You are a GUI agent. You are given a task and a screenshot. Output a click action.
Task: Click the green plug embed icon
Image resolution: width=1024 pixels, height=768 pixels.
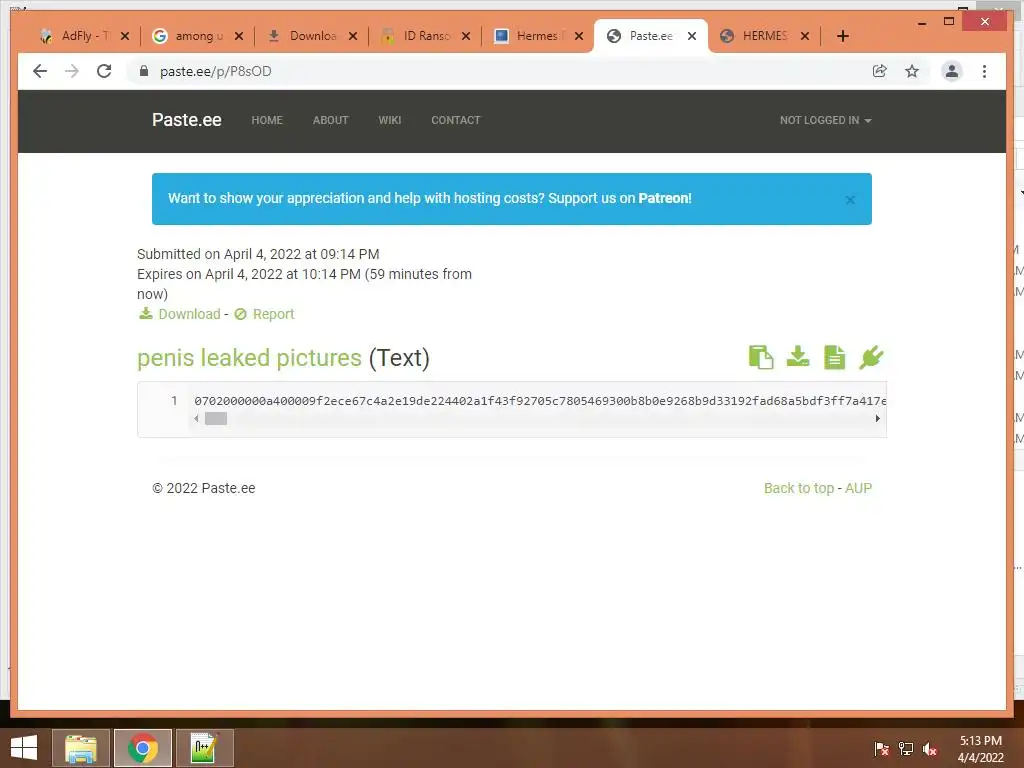click(x=871, y=357)
